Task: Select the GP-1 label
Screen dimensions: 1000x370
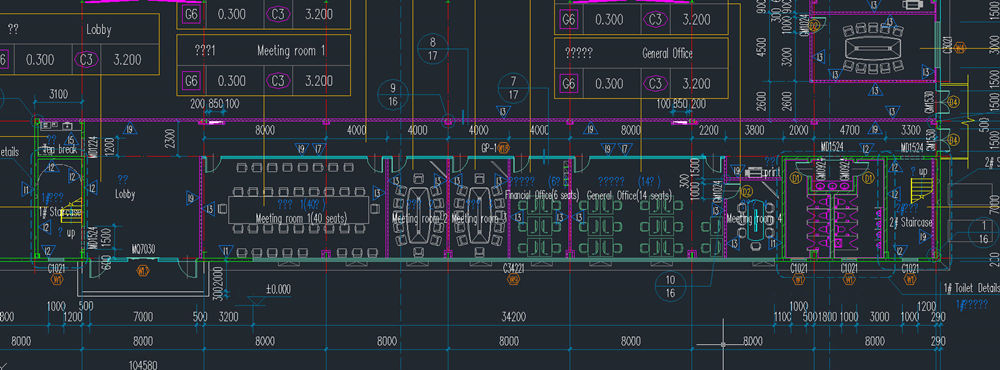Action: [489, 147]
